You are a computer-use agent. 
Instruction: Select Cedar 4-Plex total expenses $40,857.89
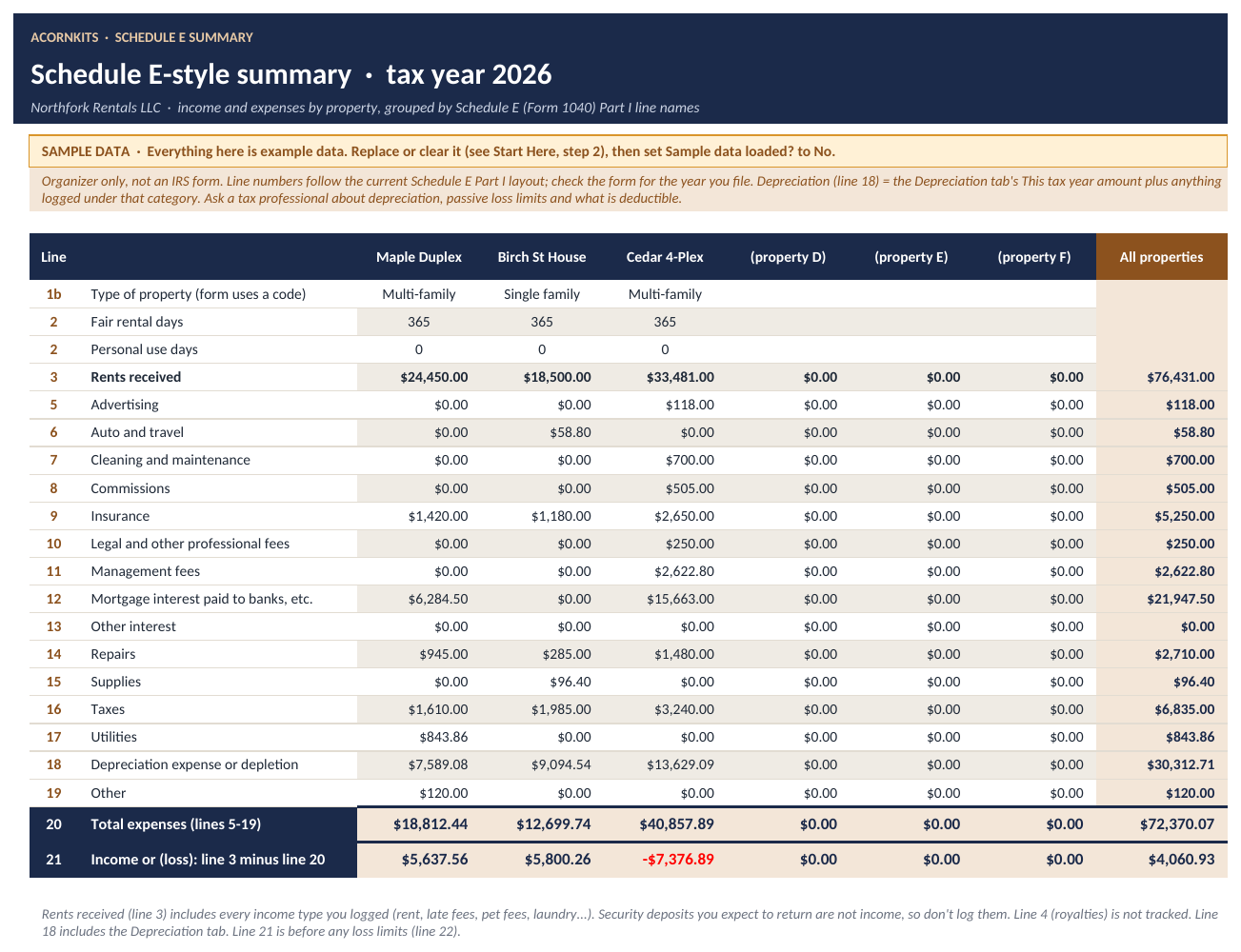pos(665,824)
